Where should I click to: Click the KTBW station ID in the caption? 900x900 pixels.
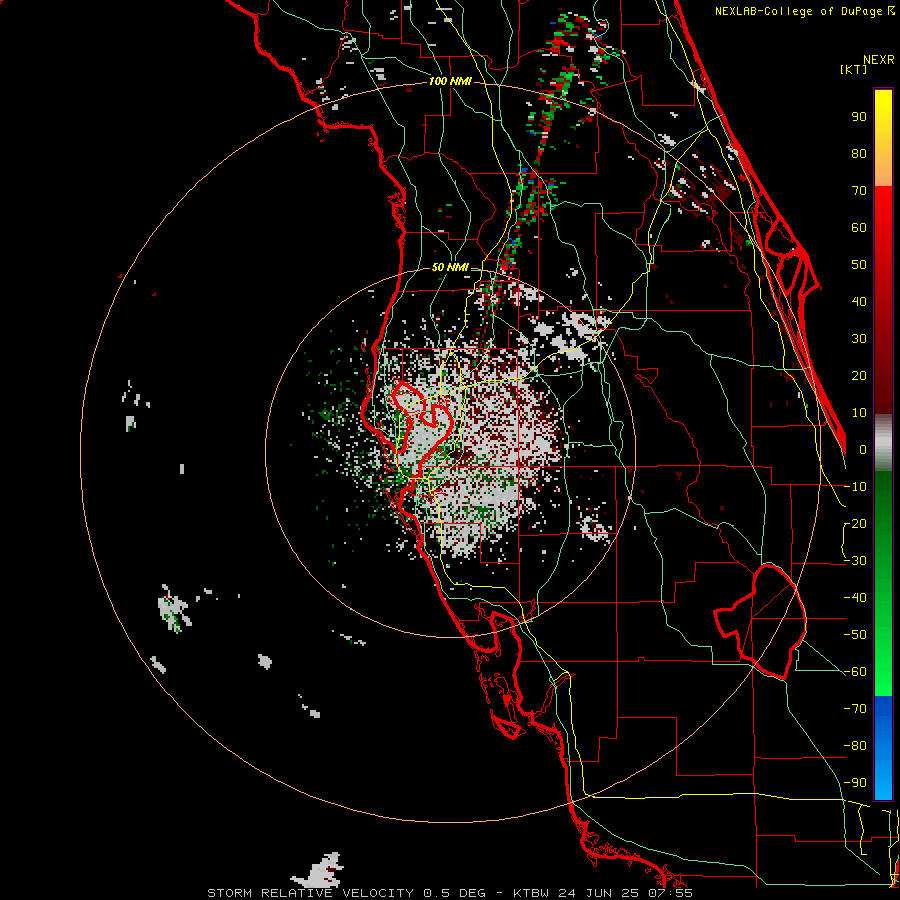tap(532, 893)
